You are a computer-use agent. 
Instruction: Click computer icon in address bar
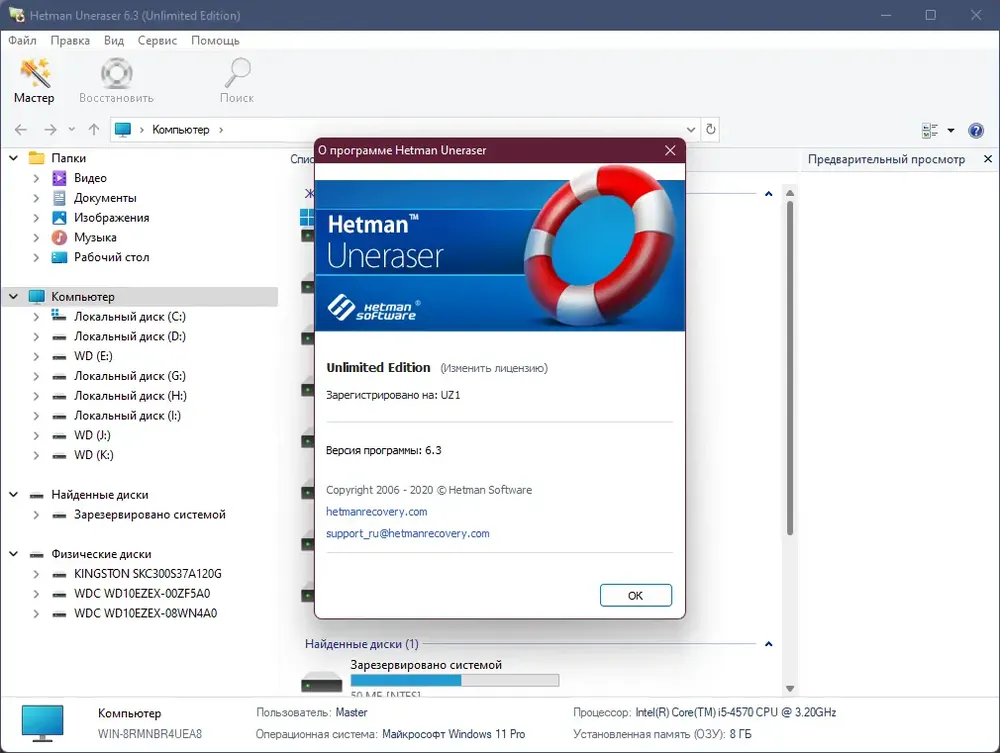coord(122,129)
